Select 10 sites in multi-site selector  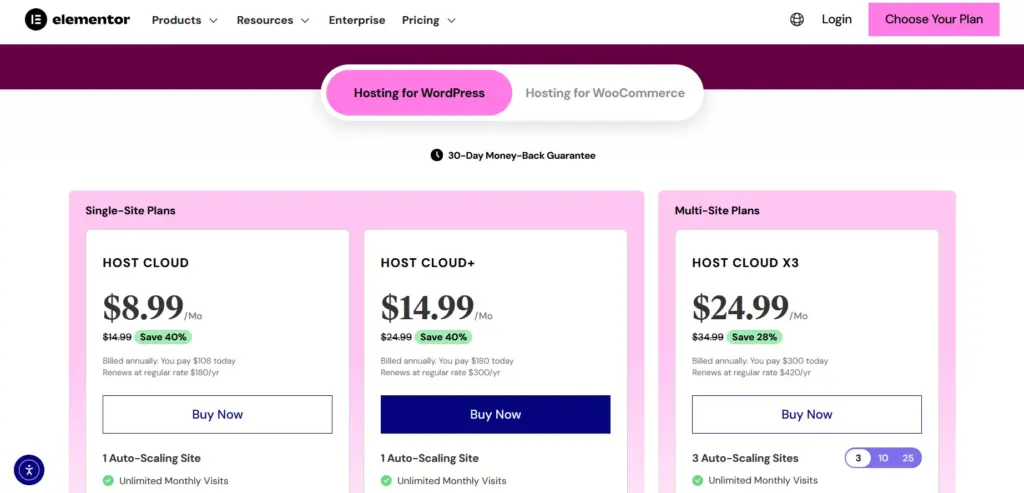click(883, 458)
